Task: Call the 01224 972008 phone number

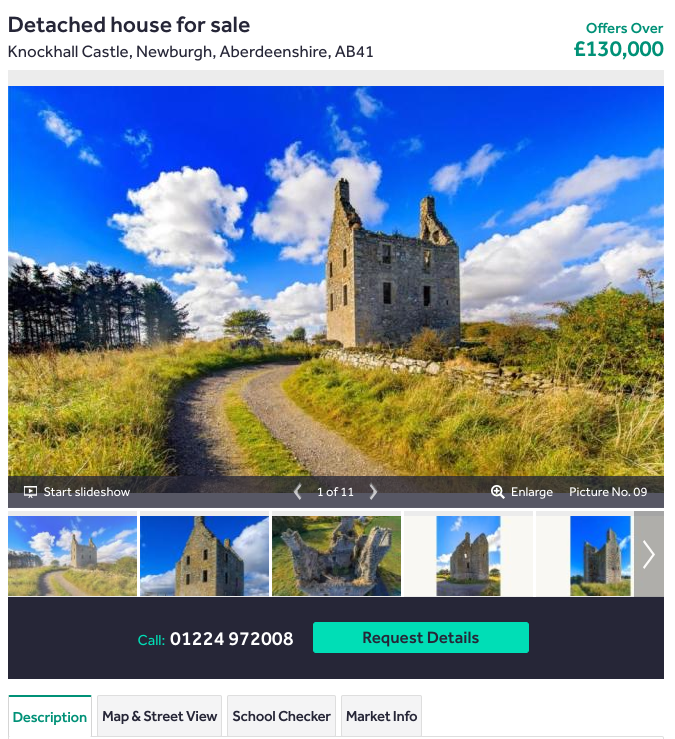Action: point(231,639)
